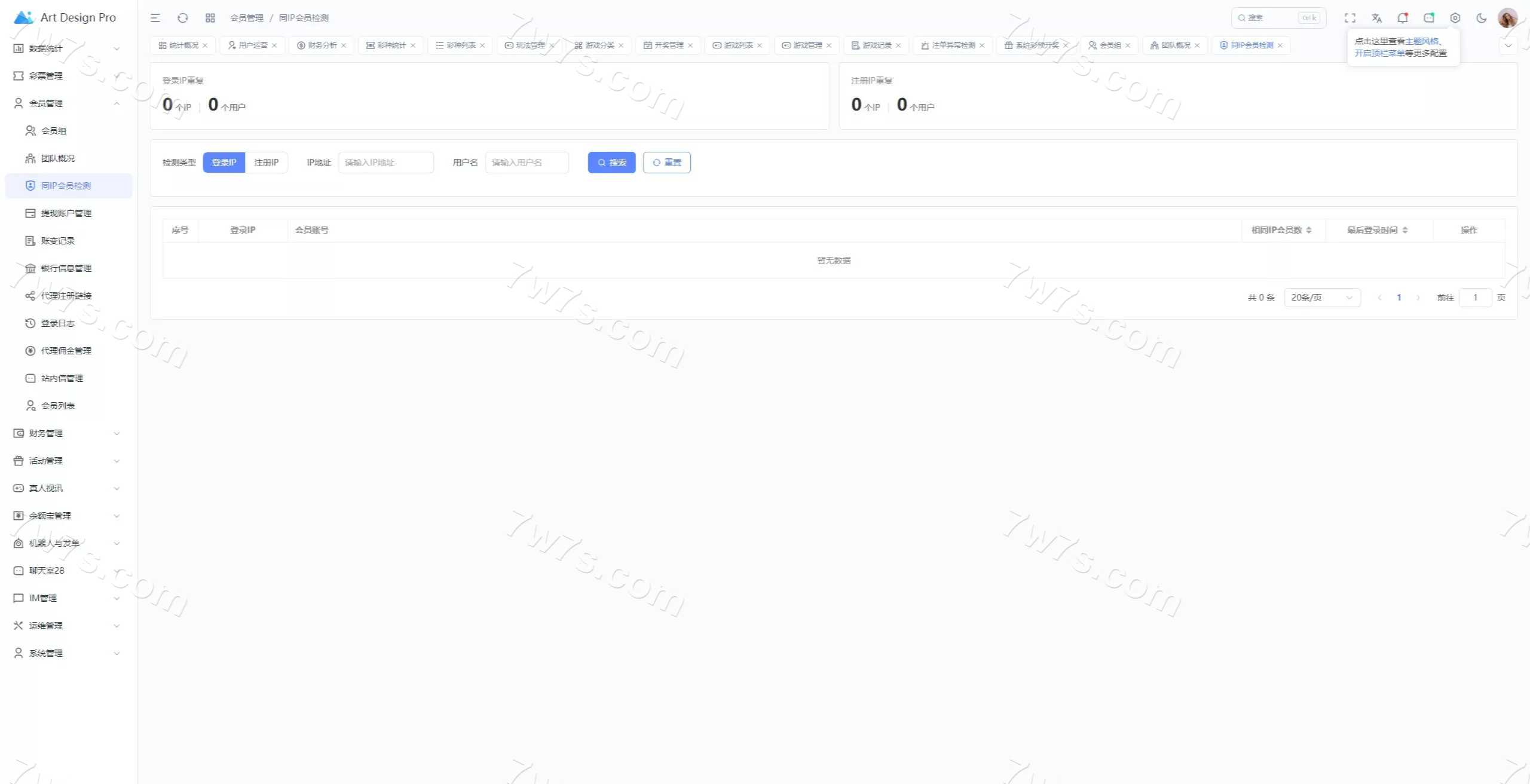The width and height of the screenshot is (1530, 784).
Task: Select 注册IP detection type
Action: pyautogui.click(x=267, y=163)
